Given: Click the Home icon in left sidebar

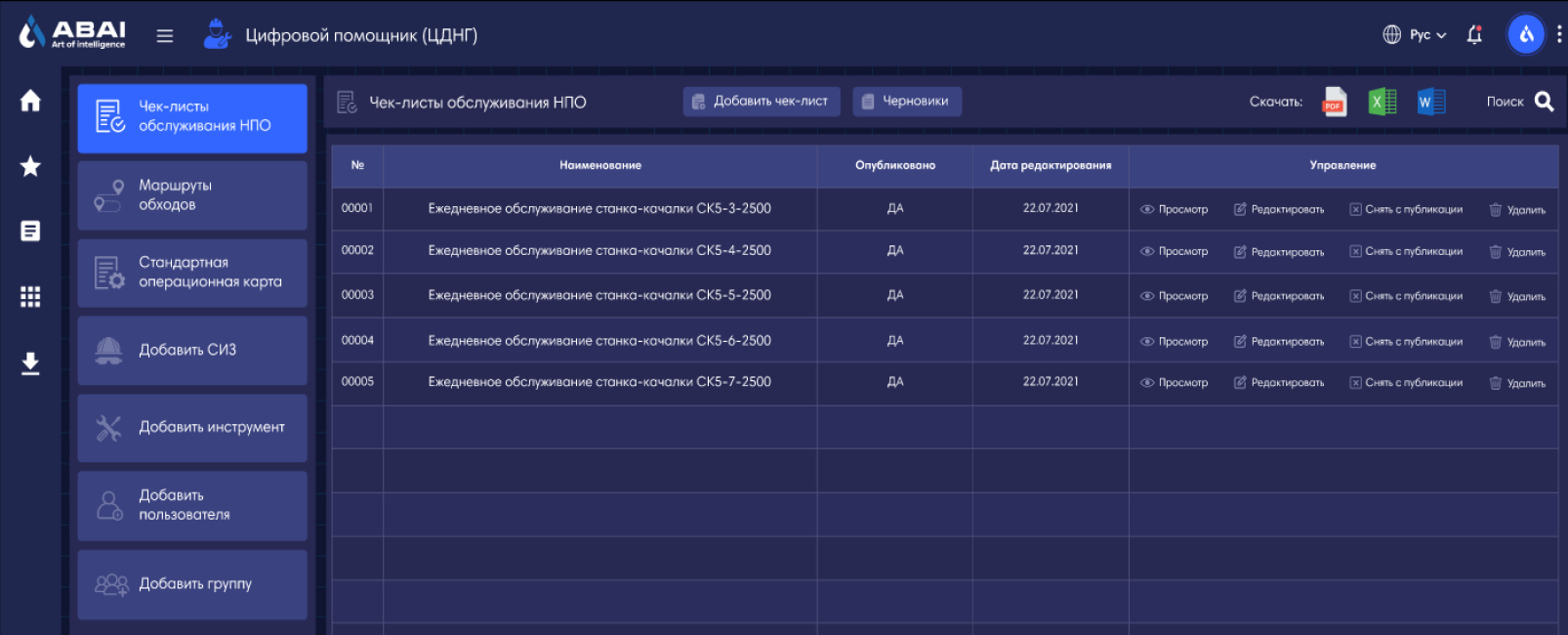Looking at the screenshot, I should tap(30, 101).
